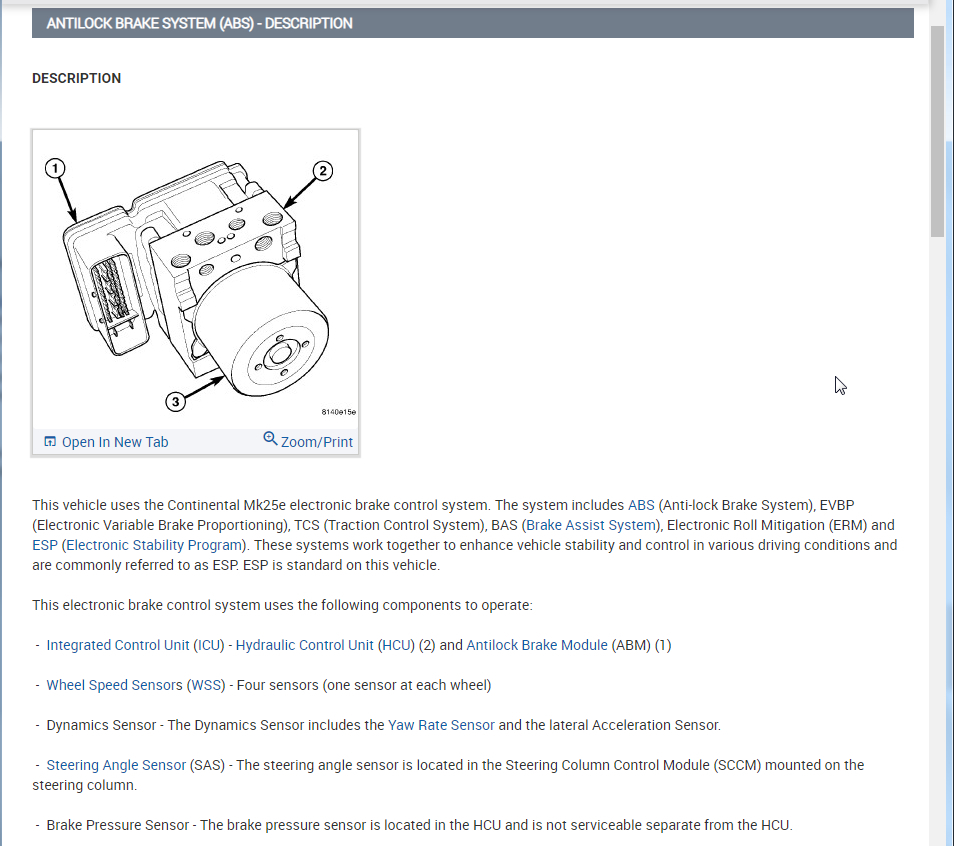Click the Zoom/Print magnifier icon

270,438
